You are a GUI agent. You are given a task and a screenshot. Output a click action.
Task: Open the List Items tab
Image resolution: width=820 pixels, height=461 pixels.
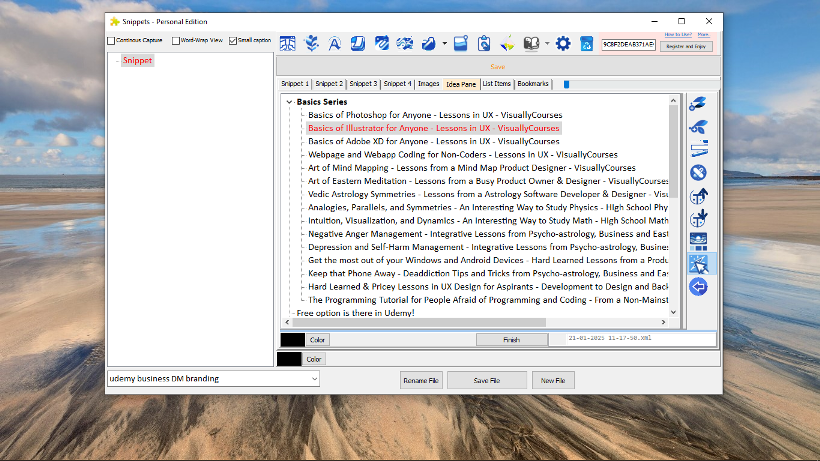point(496,84)
